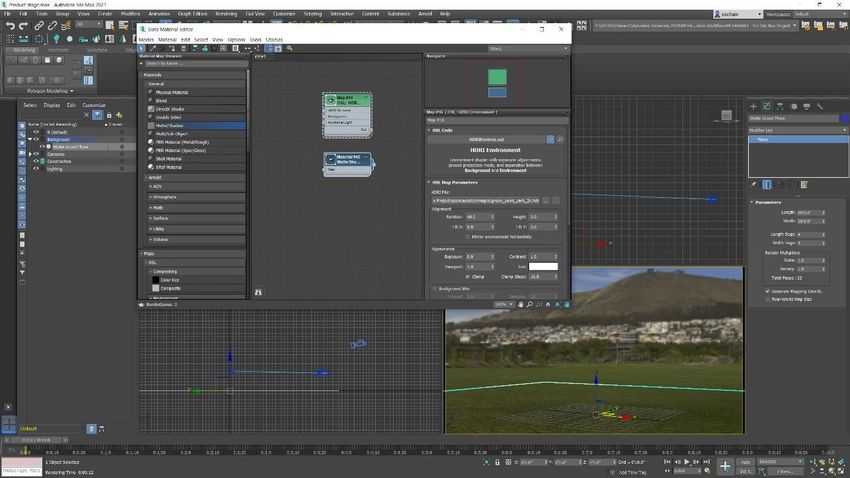This screenshot has height=478, width=850.
Task: Open Hierarchy tab in command panel
Action: 780,106
